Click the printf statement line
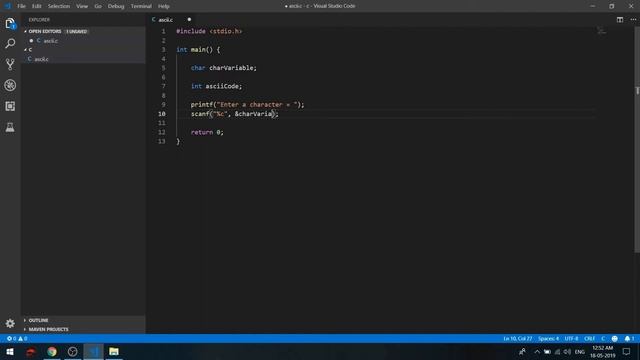The width and height of the screenshot is (640, 360). (x=247, y=104)
